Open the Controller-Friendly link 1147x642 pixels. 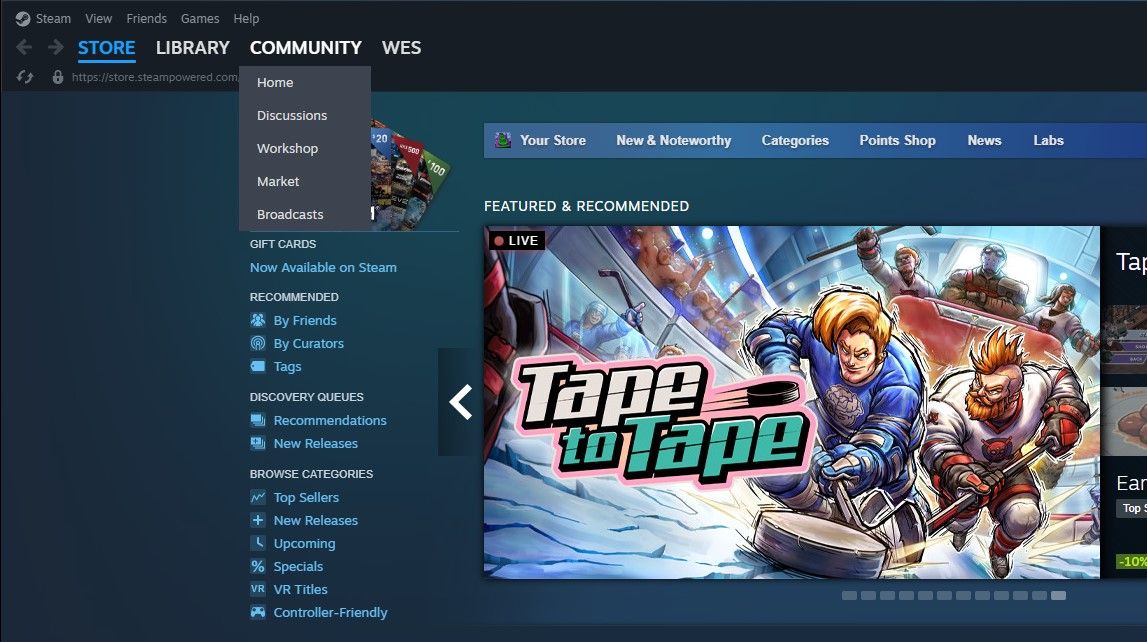coord(331,613)
